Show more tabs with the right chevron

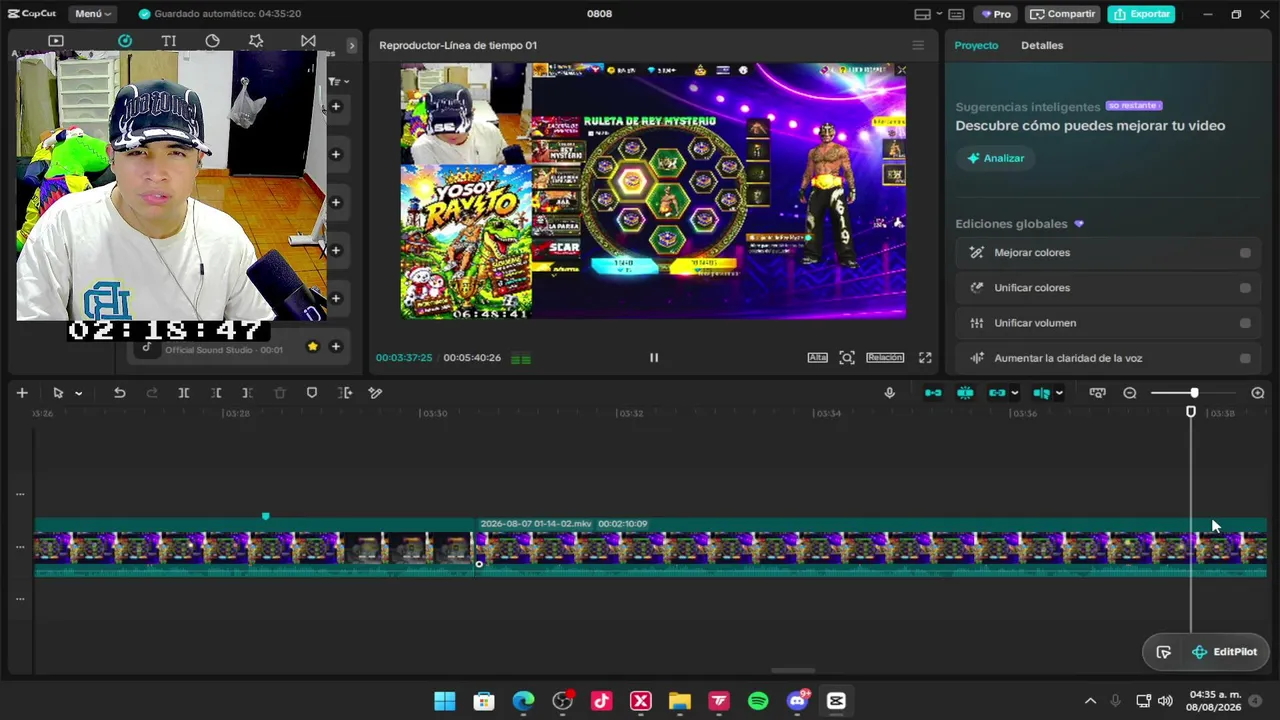351,45
